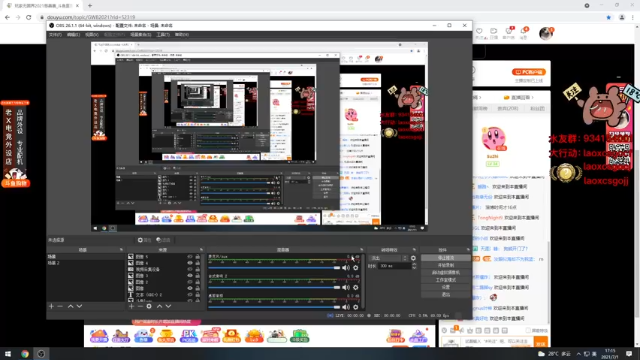This screenshot has width=640, height=360.
Task: Mute the 台式音响 2 speaker icon
Action: pos(346,287)
